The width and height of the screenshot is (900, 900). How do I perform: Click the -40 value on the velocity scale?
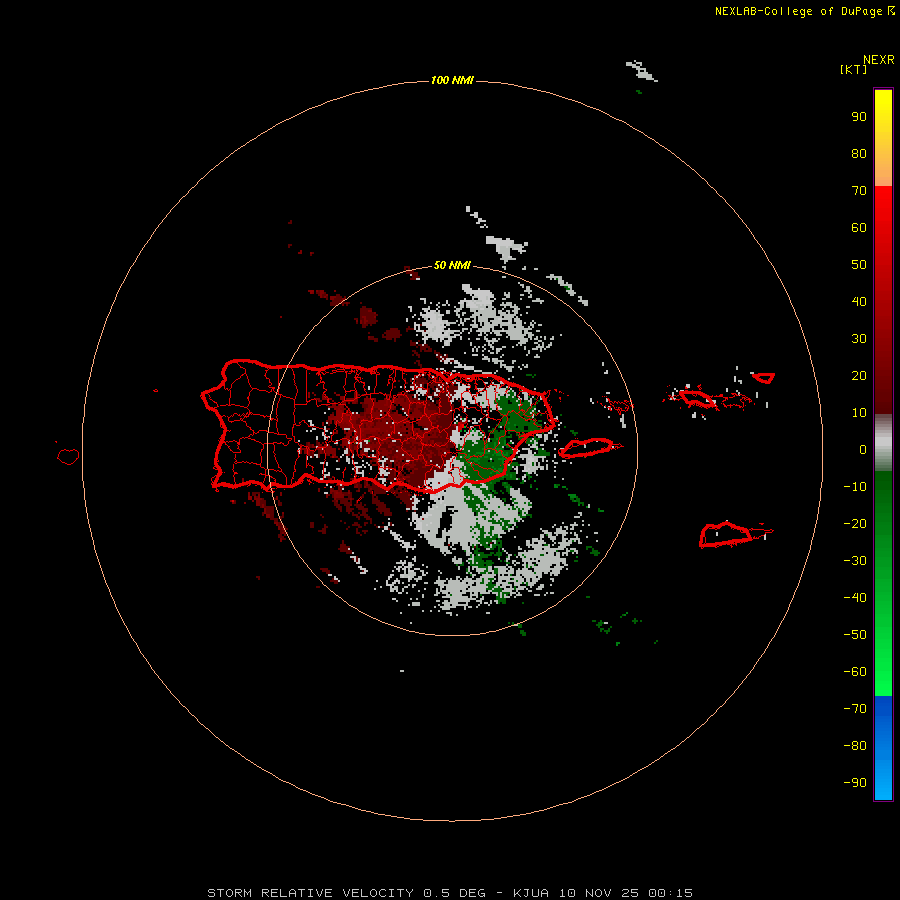855,598
